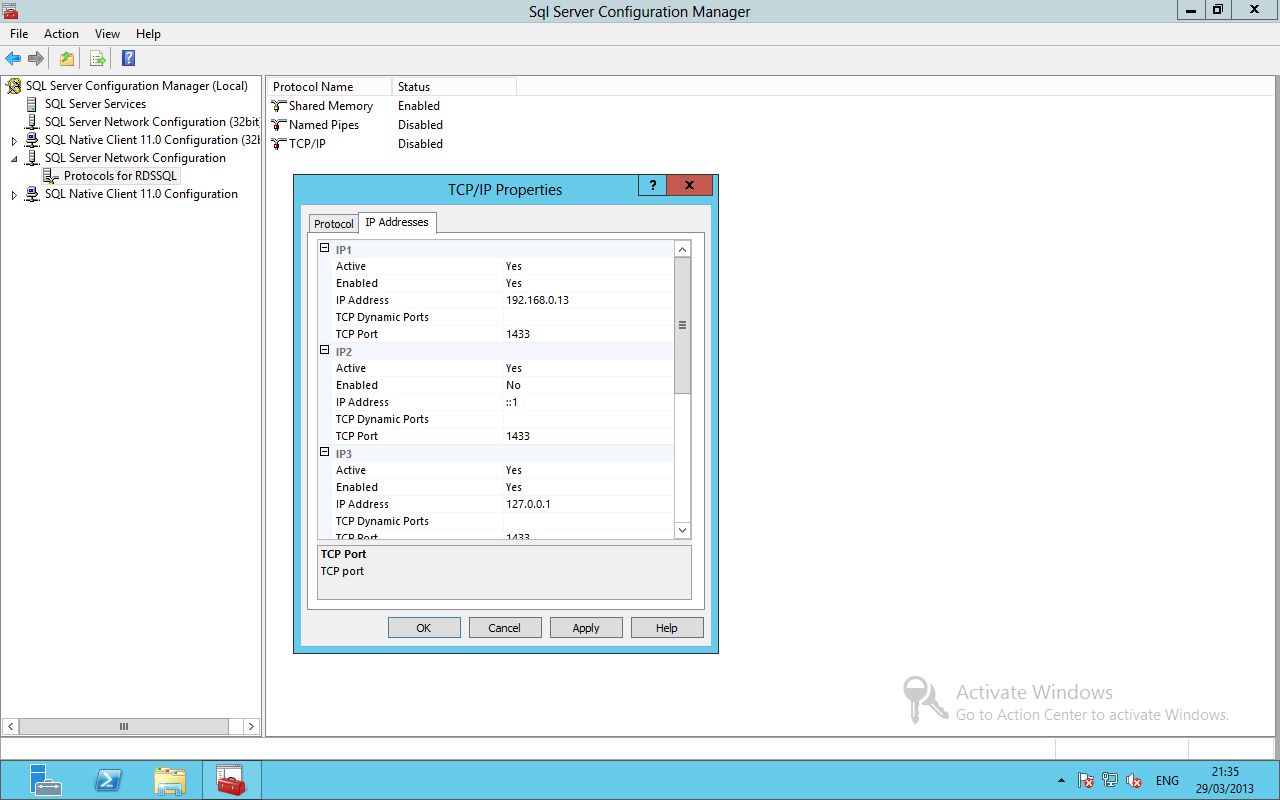
Task: Click the Up one level folder icon
Action: coord(66,58)
